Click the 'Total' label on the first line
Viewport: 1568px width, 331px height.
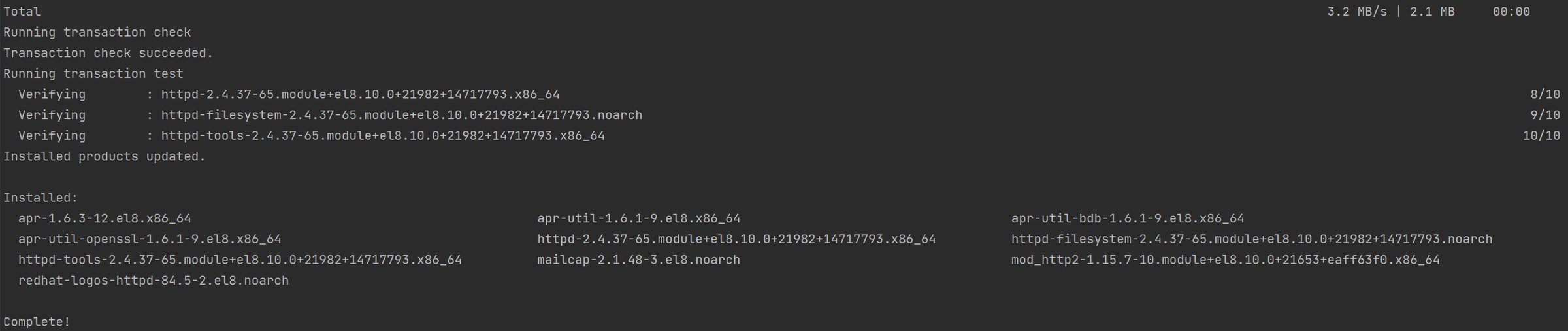pyautogui.click(x=22, y=12)
